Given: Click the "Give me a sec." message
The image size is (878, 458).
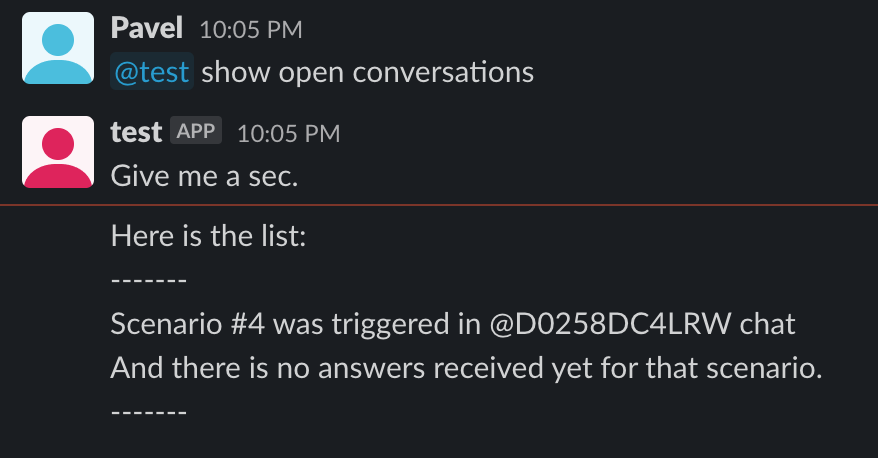Looking at the screenshot, I should point(204,176).
